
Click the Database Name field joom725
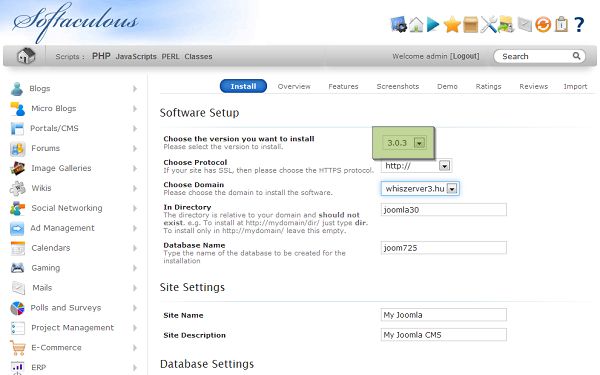443,248
